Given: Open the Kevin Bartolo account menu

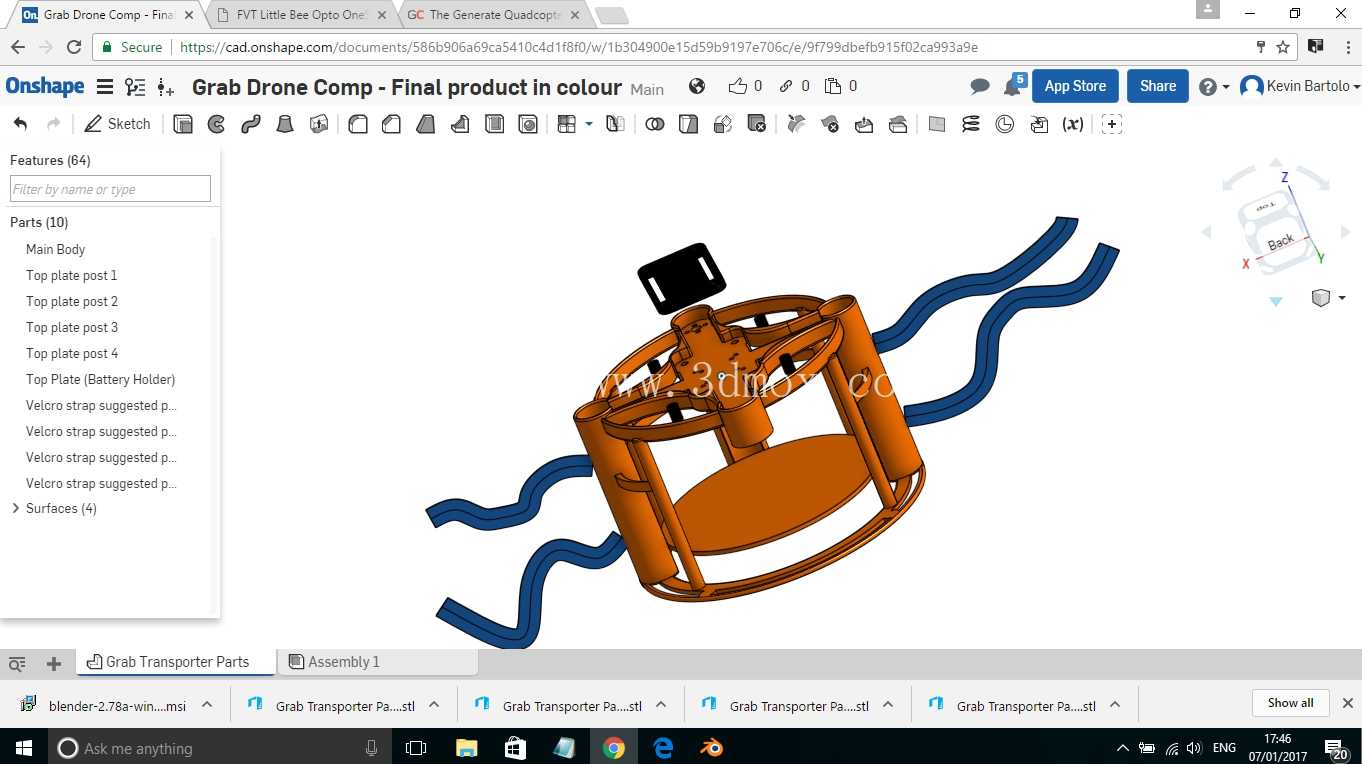Looking at the screenshot, I should coord(1300,87).
